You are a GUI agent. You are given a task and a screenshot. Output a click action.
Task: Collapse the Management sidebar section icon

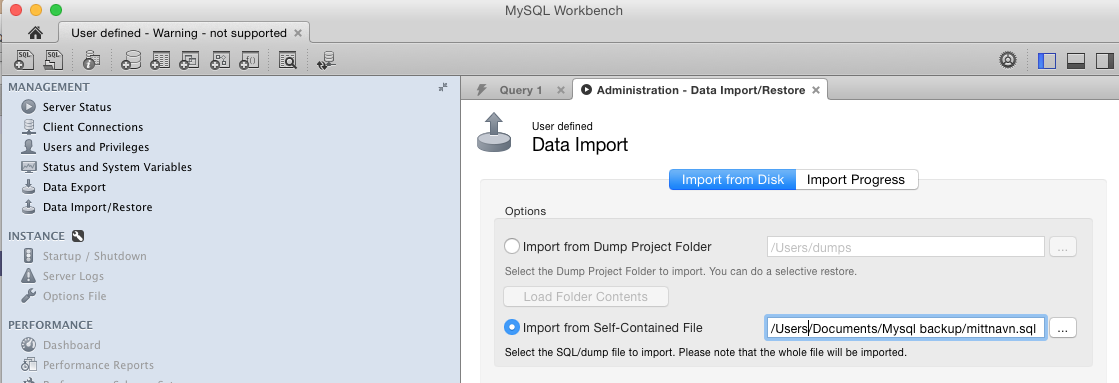click(443, 87)
